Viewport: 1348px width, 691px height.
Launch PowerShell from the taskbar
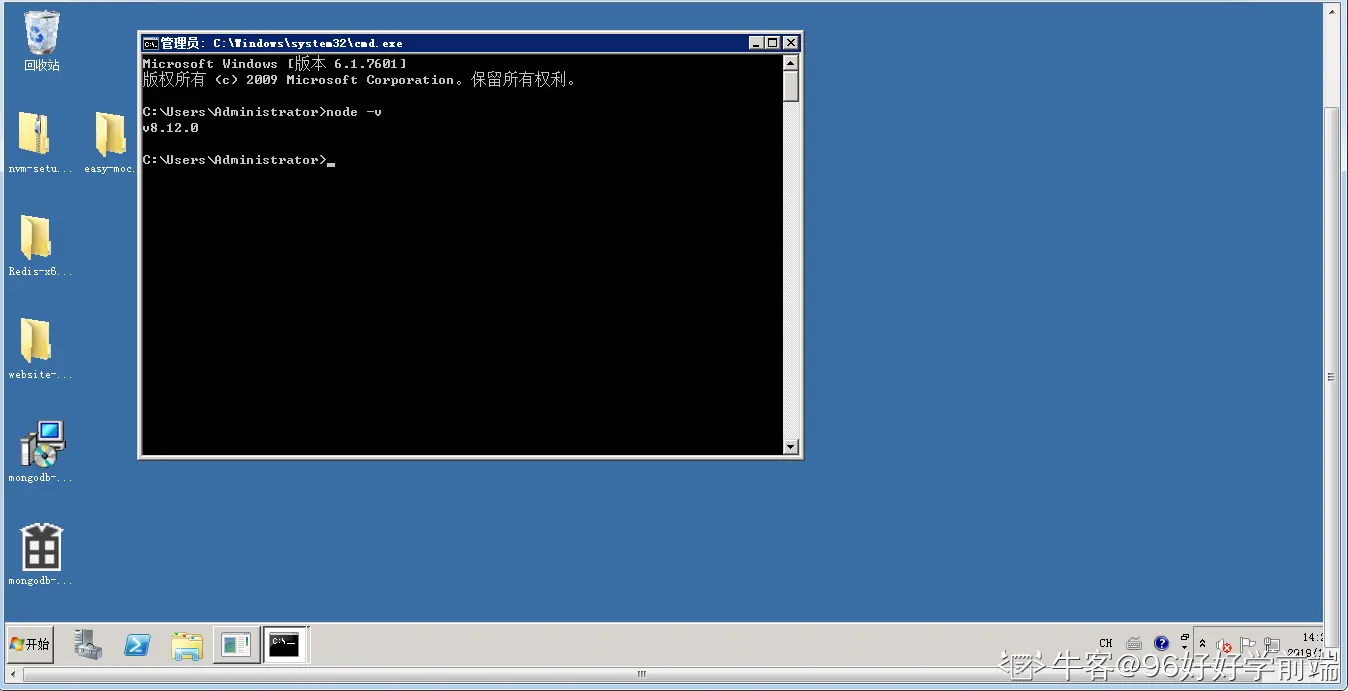(x=137, y=645)
